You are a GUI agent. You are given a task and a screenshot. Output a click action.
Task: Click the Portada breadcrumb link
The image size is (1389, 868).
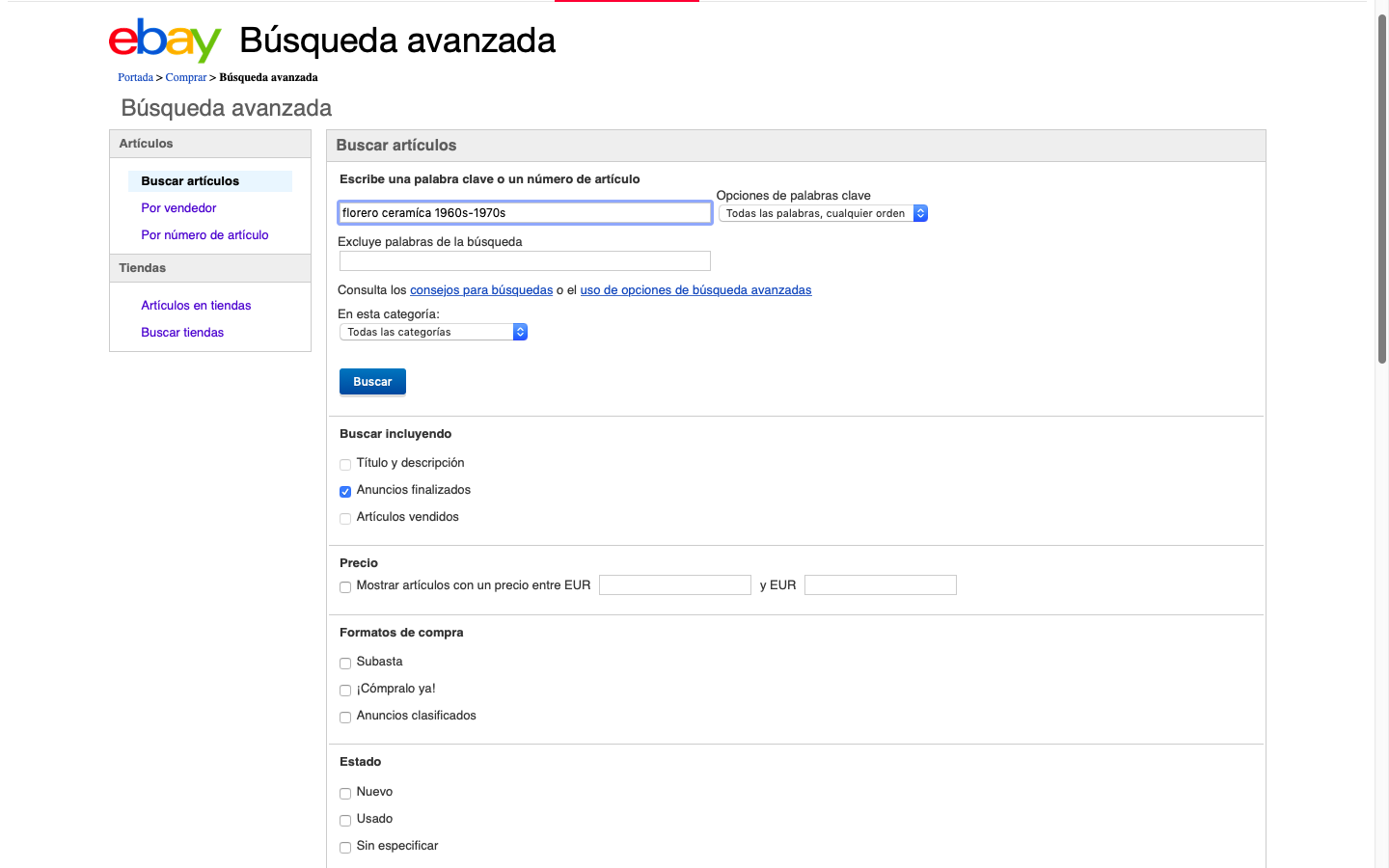(135, 77)
